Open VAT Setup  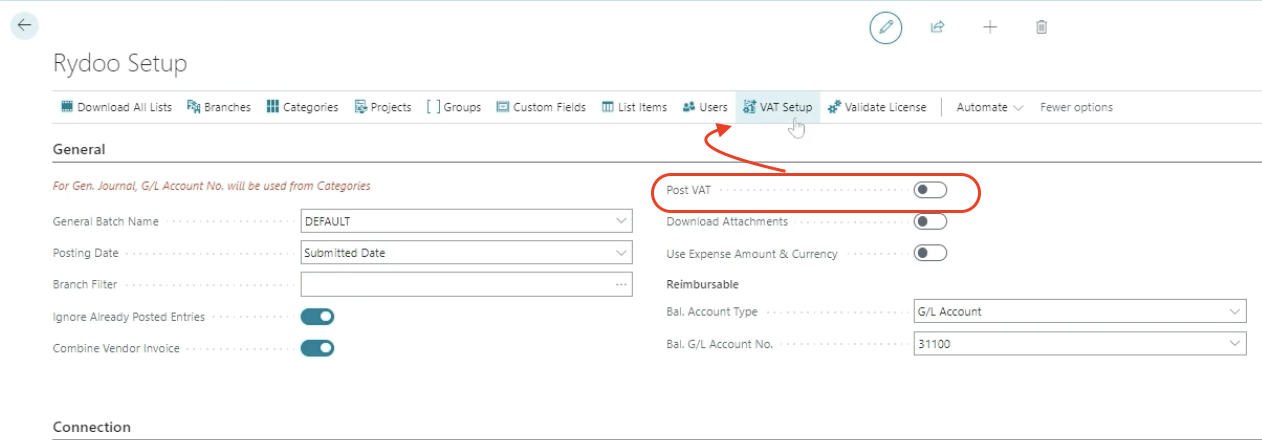point(778,107)
